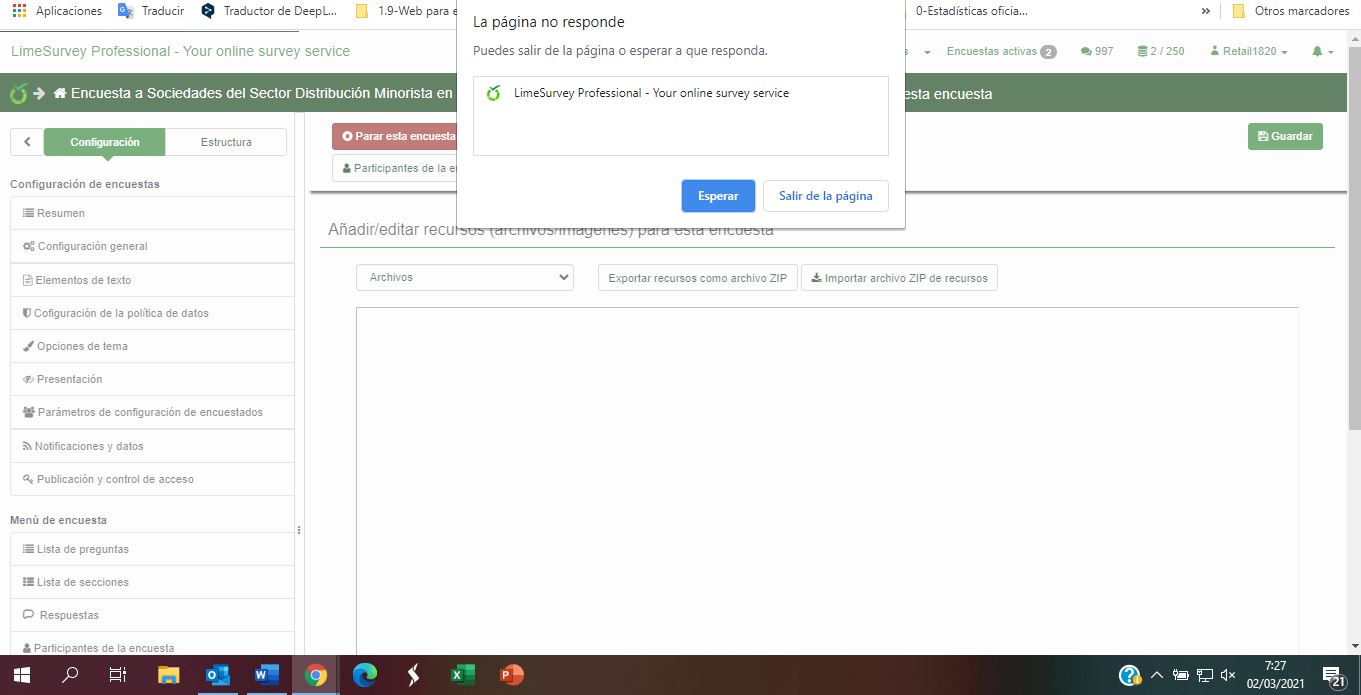Open Windows Start menu
The image size is (1361, 695).
(22, 675)
